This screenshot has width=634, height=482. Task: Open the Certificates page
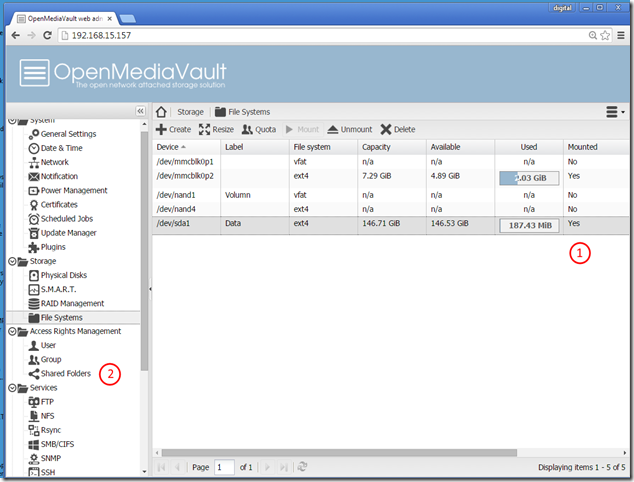click(53, 205)
